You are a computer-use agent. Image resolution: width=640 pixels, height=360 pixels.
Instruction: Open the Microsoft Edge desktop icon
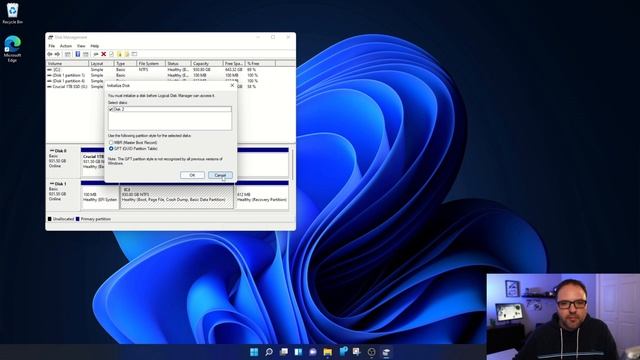12,49
